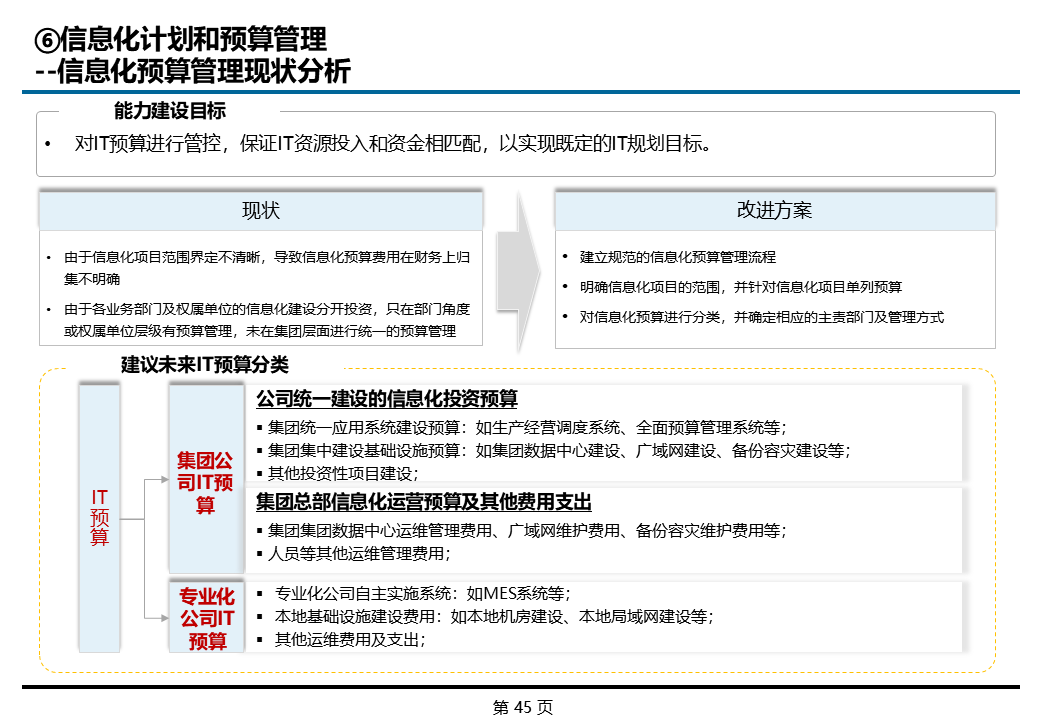The width and height of the screenshot is (1040, 720).
Task: Click the 能力建设目标 section label
Action: coord(170,111)
